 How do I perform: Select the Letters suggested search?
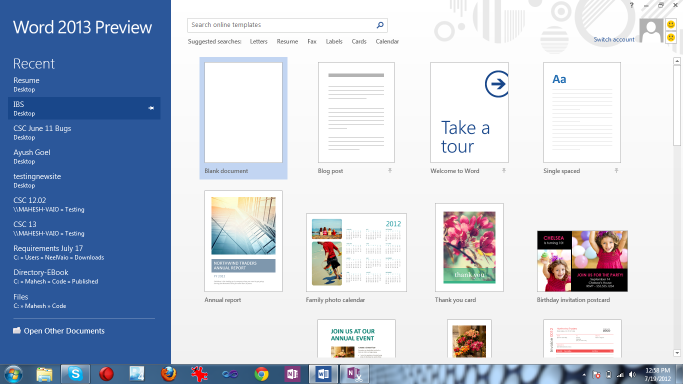pyautogui.click(x=258, y=42)
